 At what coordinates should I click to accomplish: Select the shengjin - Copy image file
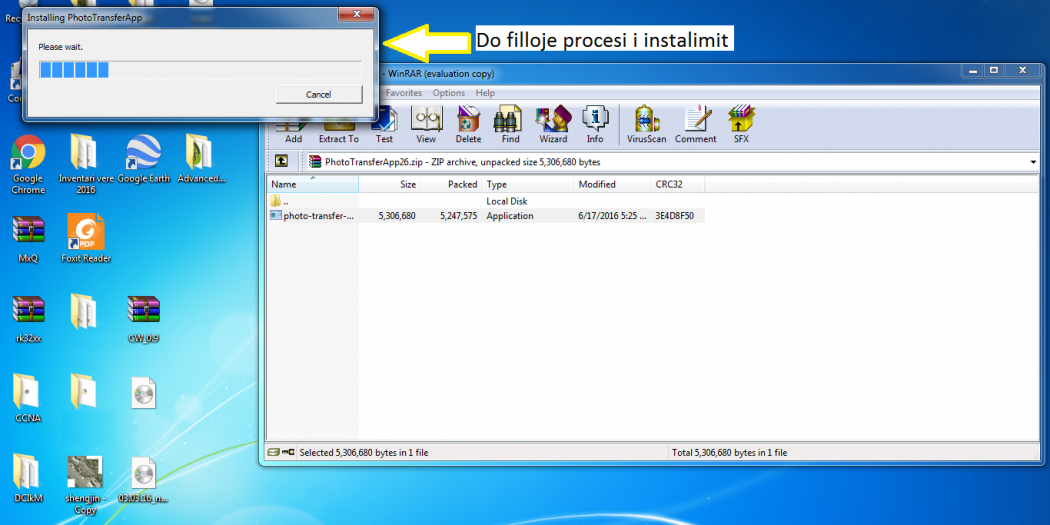[86, 485]
